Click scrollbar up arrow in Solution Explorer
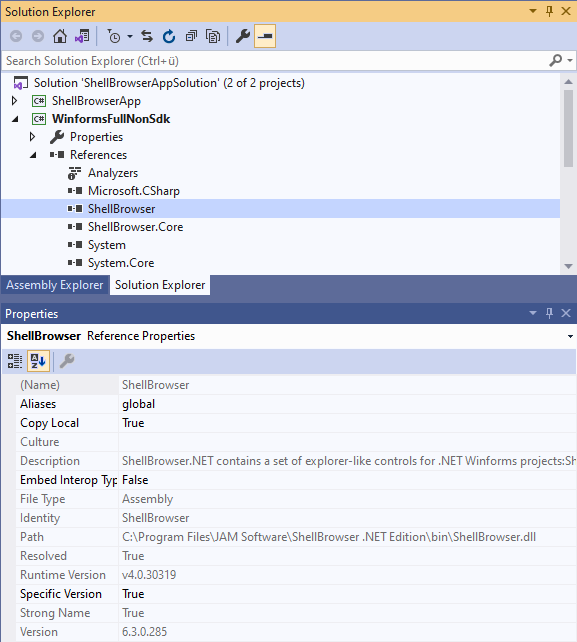Viewport: 577px width, 642px height. click(568, 82)
